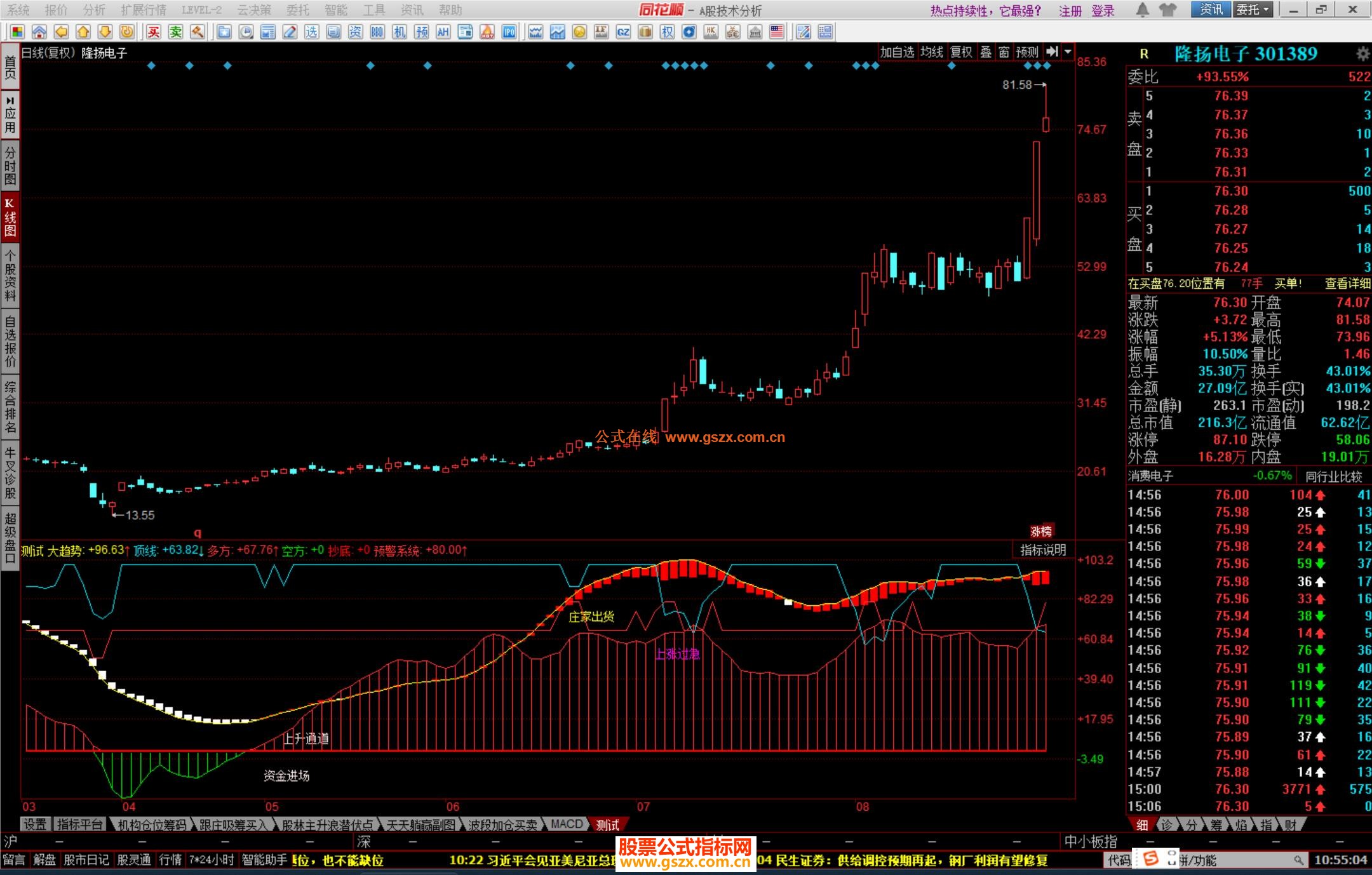
Task: Click the red 买 (buy) toolbar icon
Action: click(x=154, y=32)
